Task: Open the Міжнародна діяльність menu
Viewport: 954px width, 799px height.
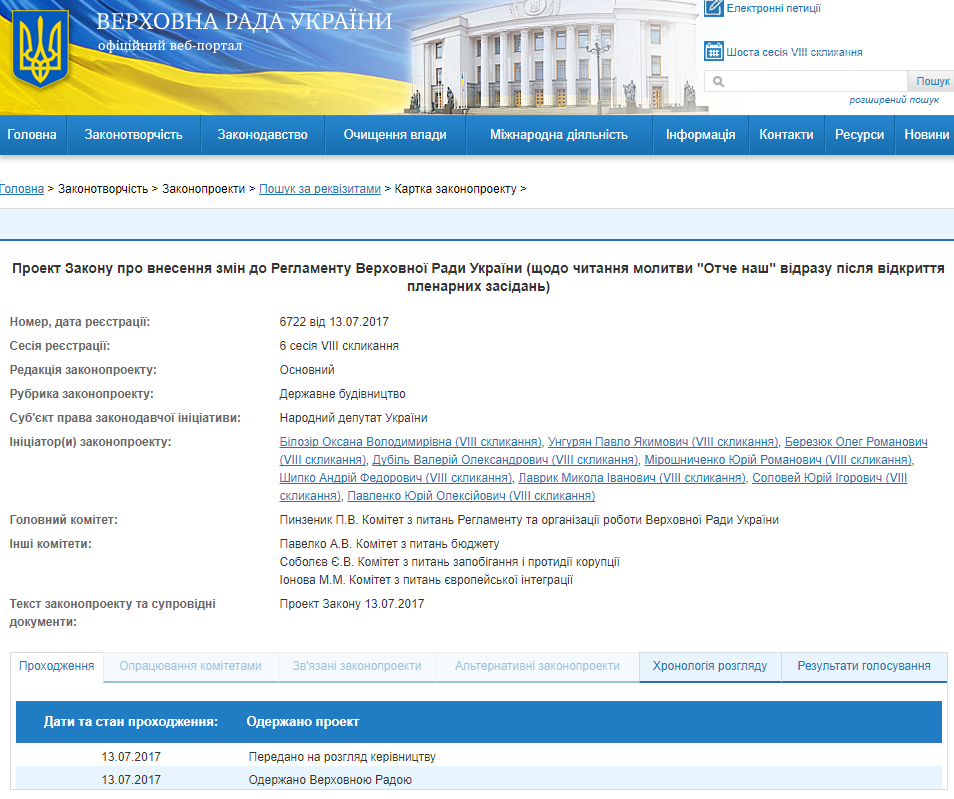Action: (x=559, y=134)
